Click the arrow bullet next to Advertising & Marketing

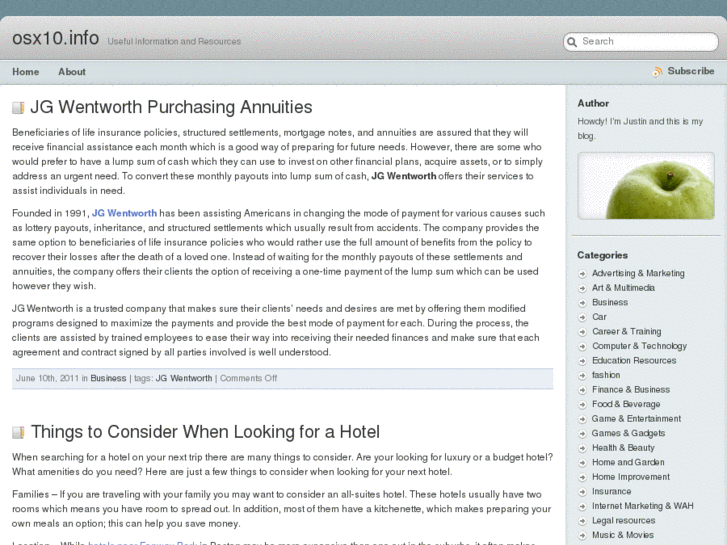click(x=582, y=274)
